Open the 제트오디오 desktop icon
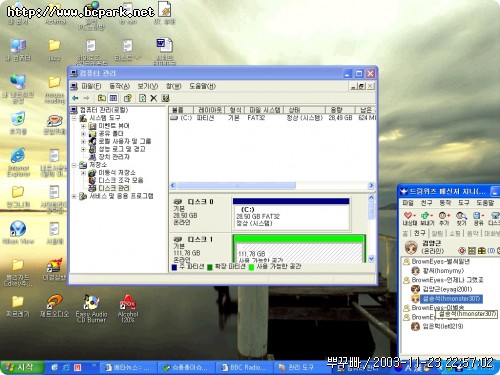 (x=54, y=306)
